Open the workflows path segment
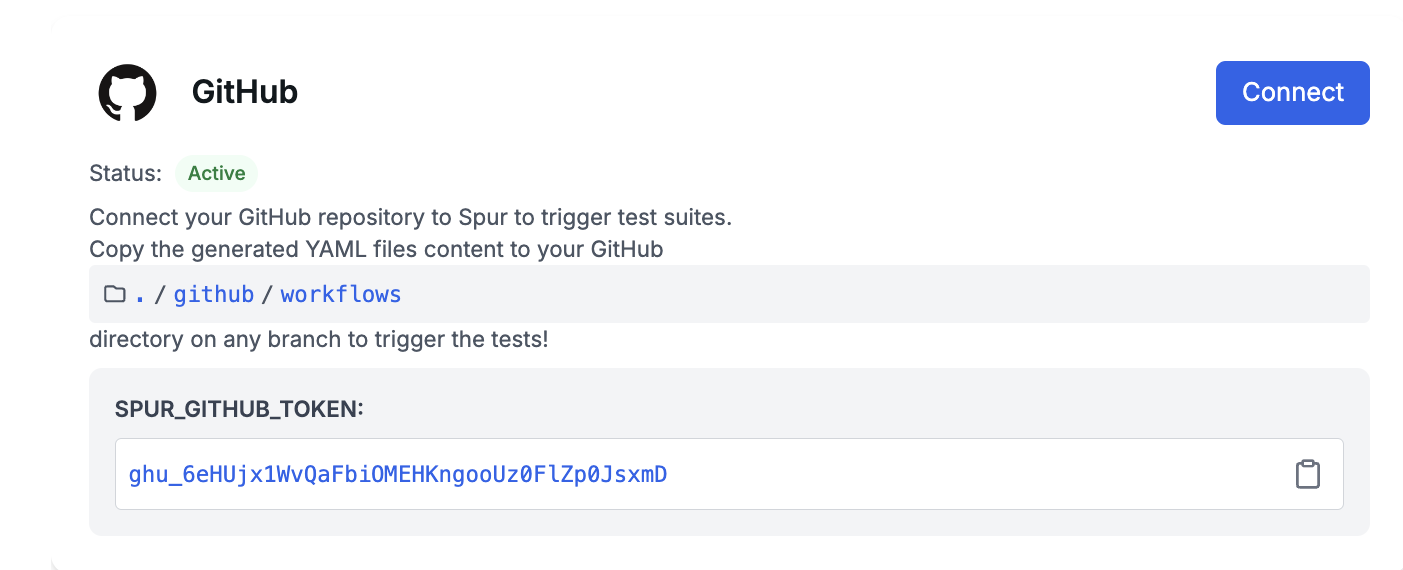Viewport: 1403px width, 570px height. coord(341,294)
